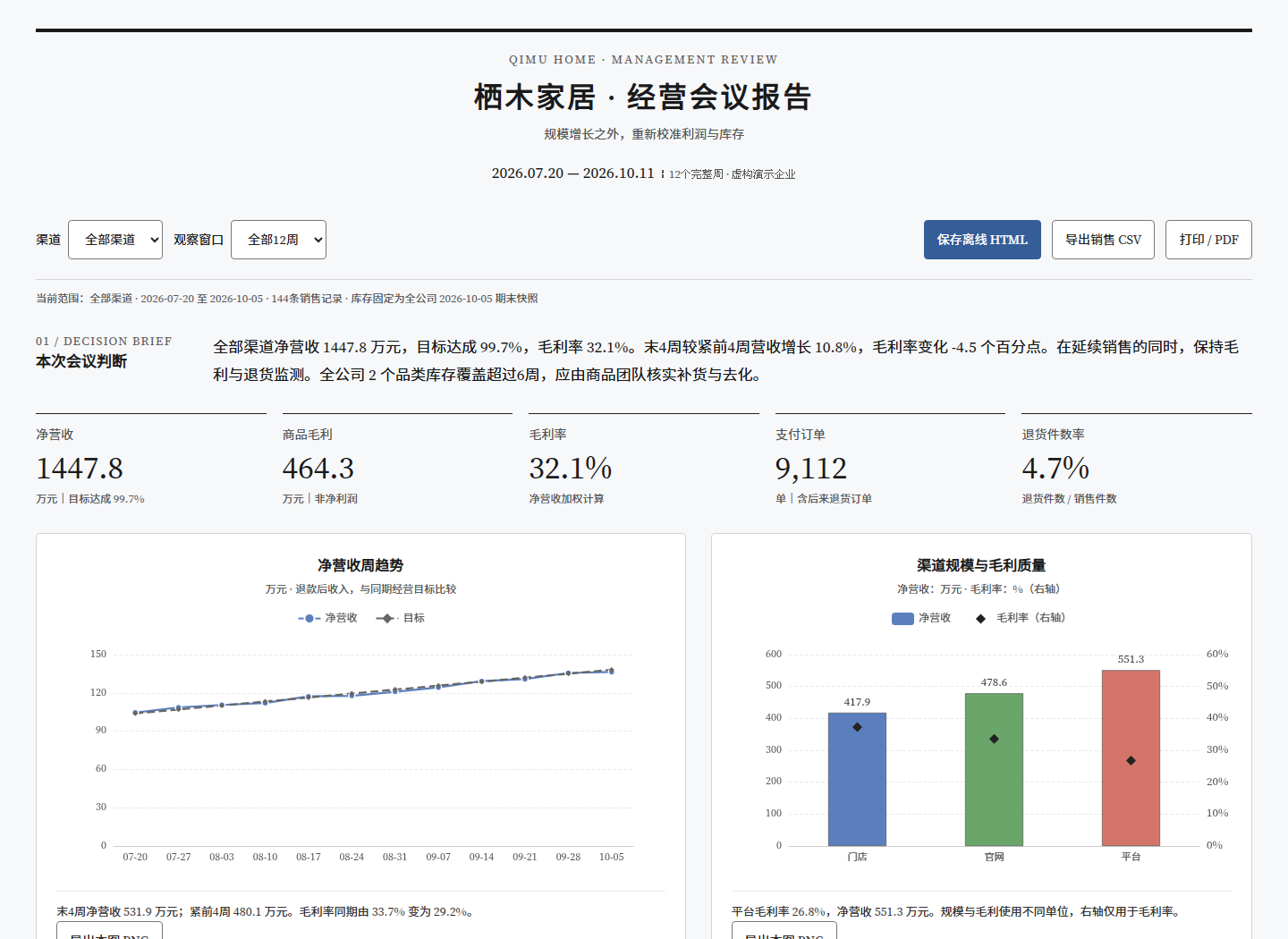The height and width of the screenshot is (939, 1288).
Task: Select the green 官网 bar in channel chart
Action: click(994, 769)
